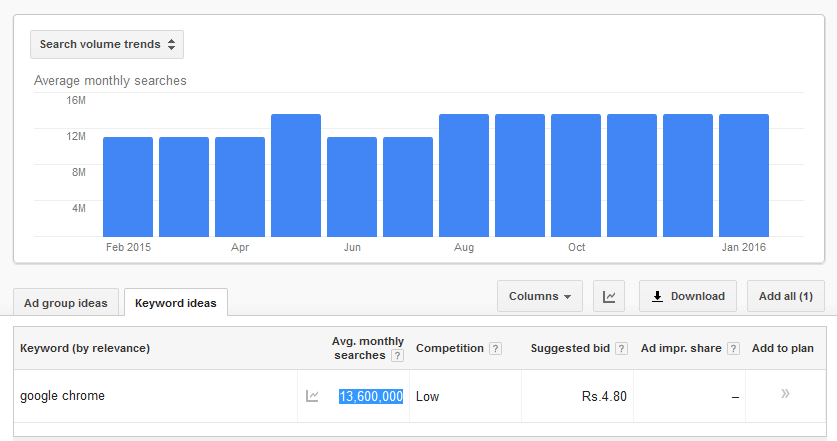Click the Jan 2016 bar

(x=744, y=175)
